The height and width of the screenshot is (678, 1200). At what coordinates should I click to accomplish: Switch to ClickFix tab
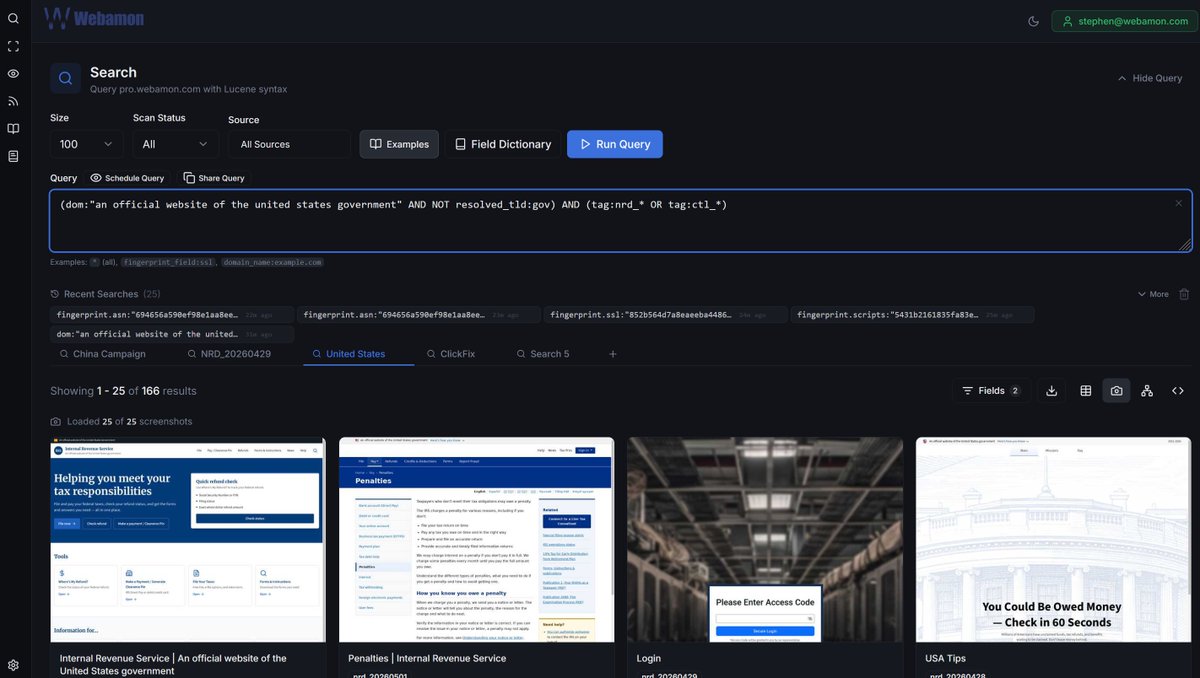[451, 354]
